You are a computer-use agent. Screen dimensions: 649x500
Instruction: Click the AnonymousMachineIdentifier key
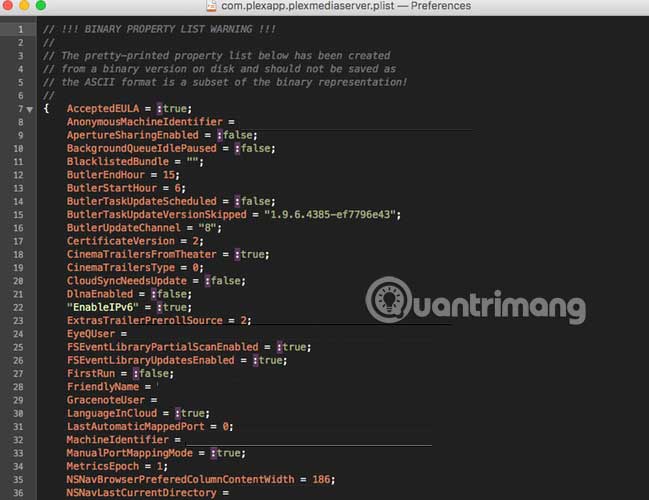click(x=145, y=122)
